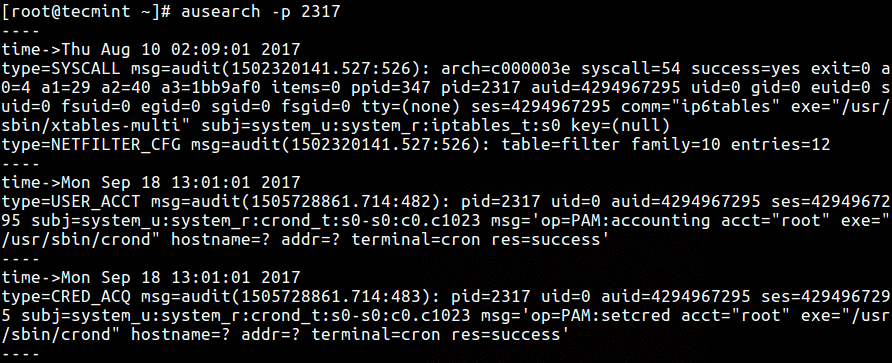Viewport: 892px width, 363px height.
Task: Select the Thu Aug 10 02:09:01 timestamp line
Action: [x=151, y=50]
